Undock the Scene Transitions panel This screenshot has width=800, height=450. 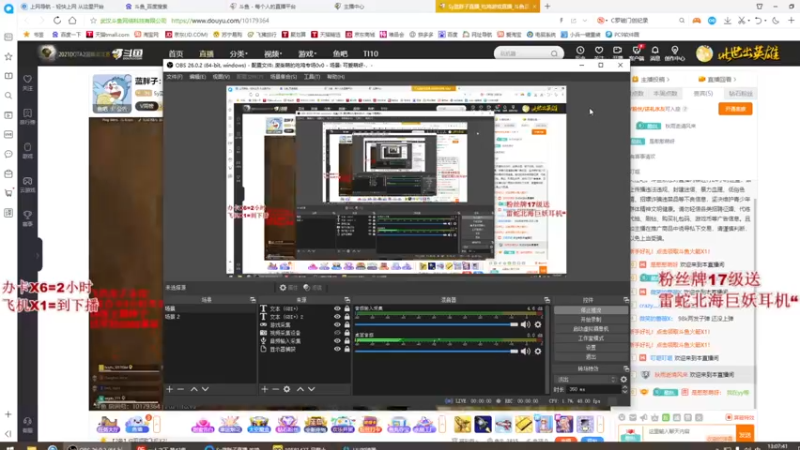click(x=626, y=368)
